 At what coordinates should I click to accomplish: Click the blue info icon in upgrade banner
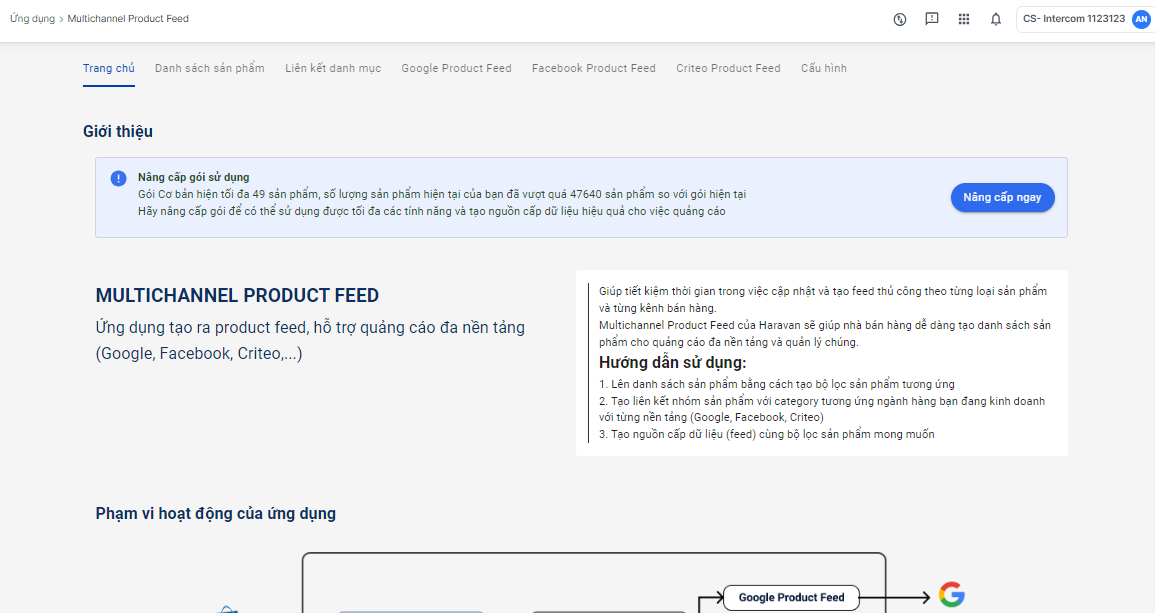(x=119, y=178)
